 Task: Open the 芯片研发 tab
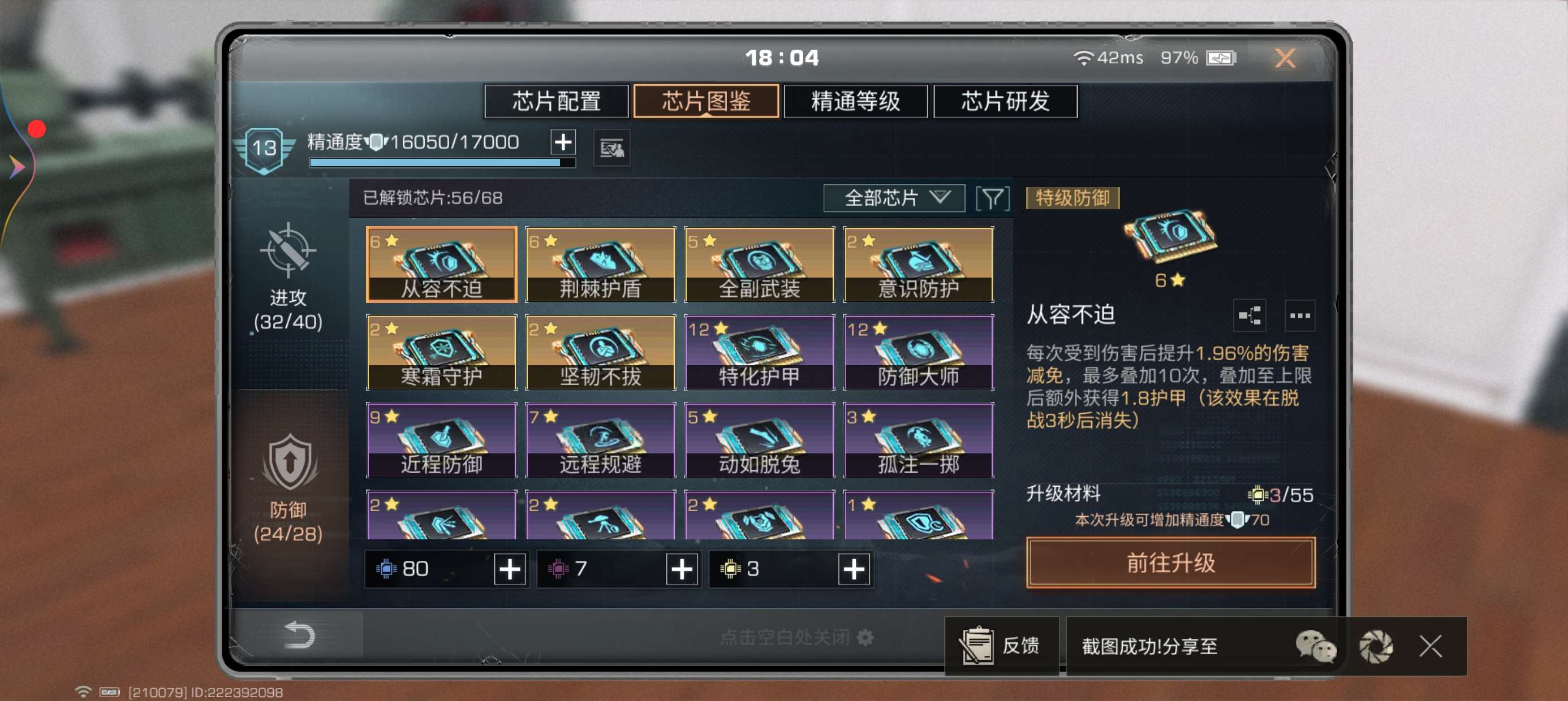1005,101
